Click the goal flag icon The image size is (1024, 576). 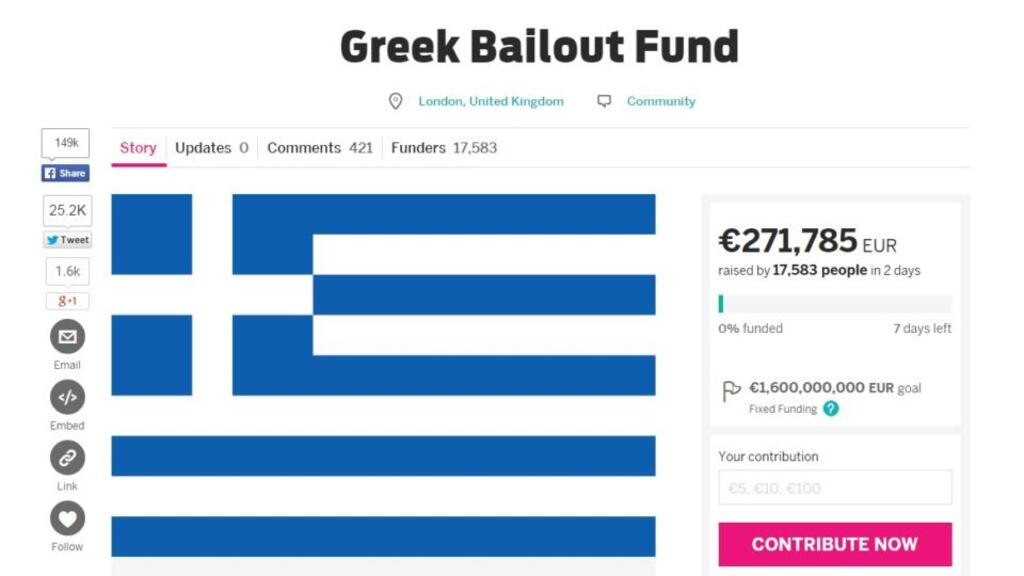click(x=731, y=390)
